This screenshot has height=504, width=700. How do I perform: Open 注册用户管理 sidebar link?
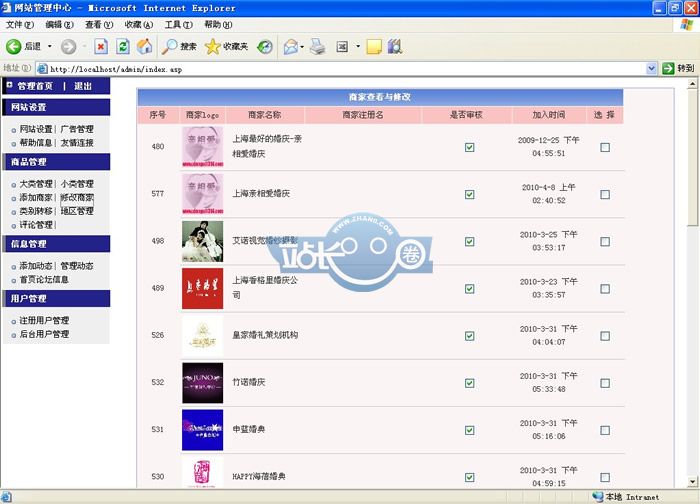click(x=44, y=321)
